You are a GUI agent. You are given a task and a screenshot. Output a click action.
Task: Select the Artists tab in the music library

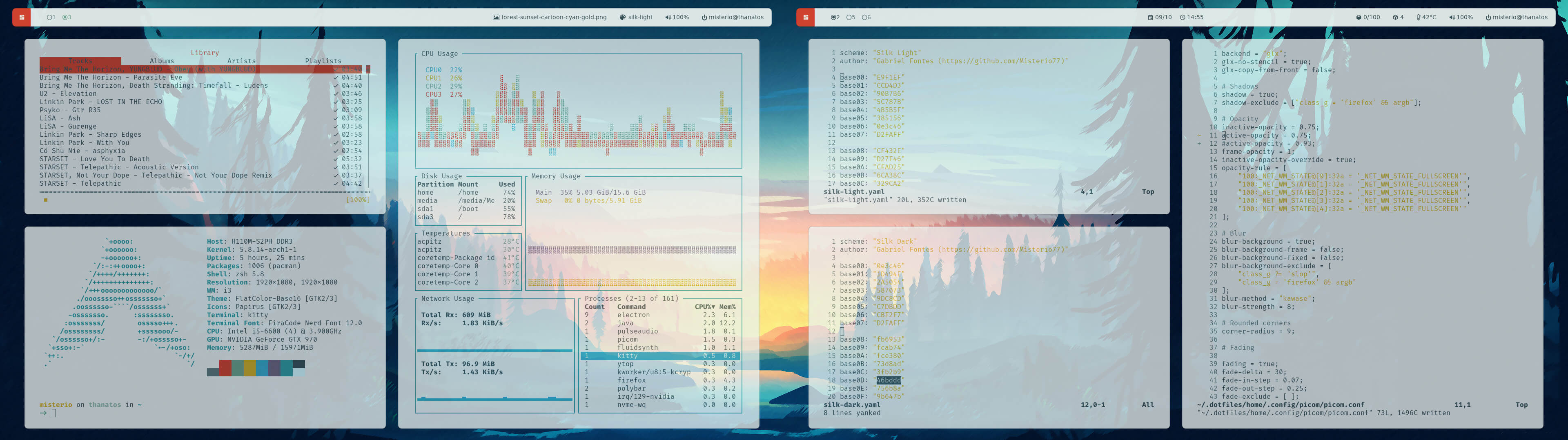point(242,61)
